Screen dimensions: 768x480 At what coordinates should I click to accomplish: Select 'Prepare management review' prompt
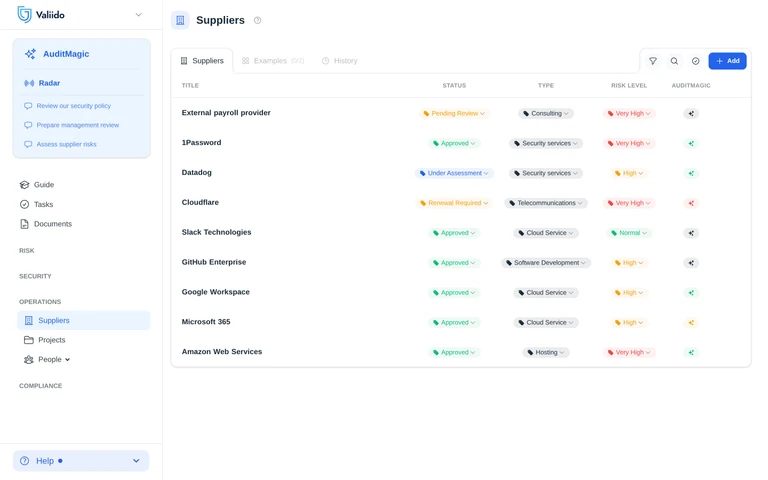(72, 125)
